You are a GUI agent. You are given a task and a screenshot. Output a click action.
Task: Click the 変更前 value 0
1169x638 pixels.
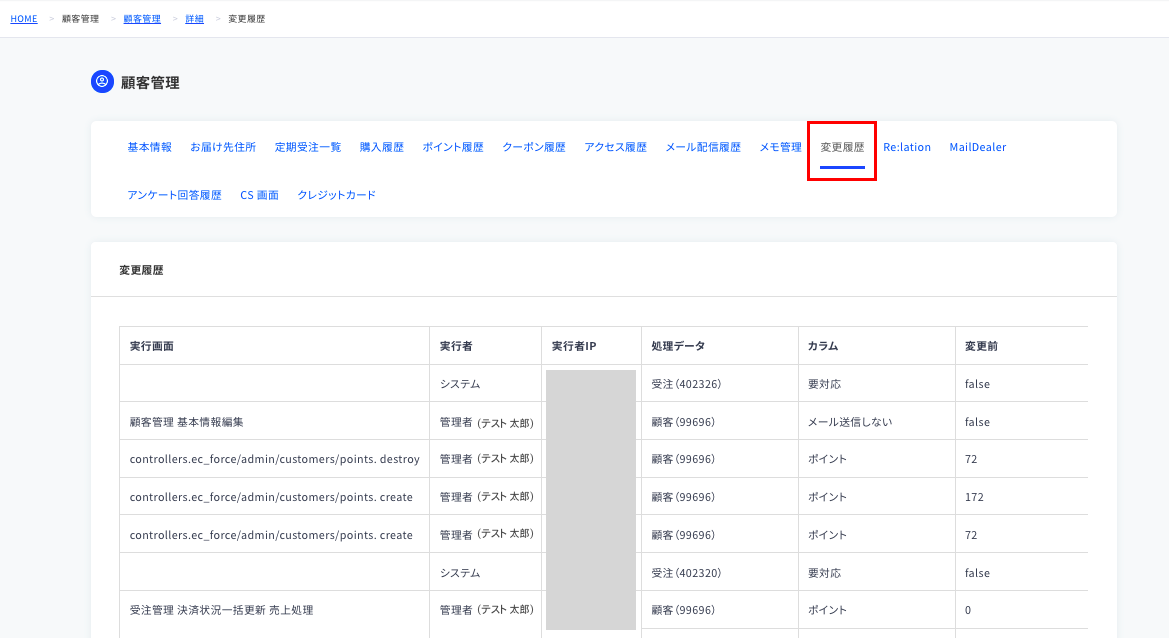coord(968,610)
